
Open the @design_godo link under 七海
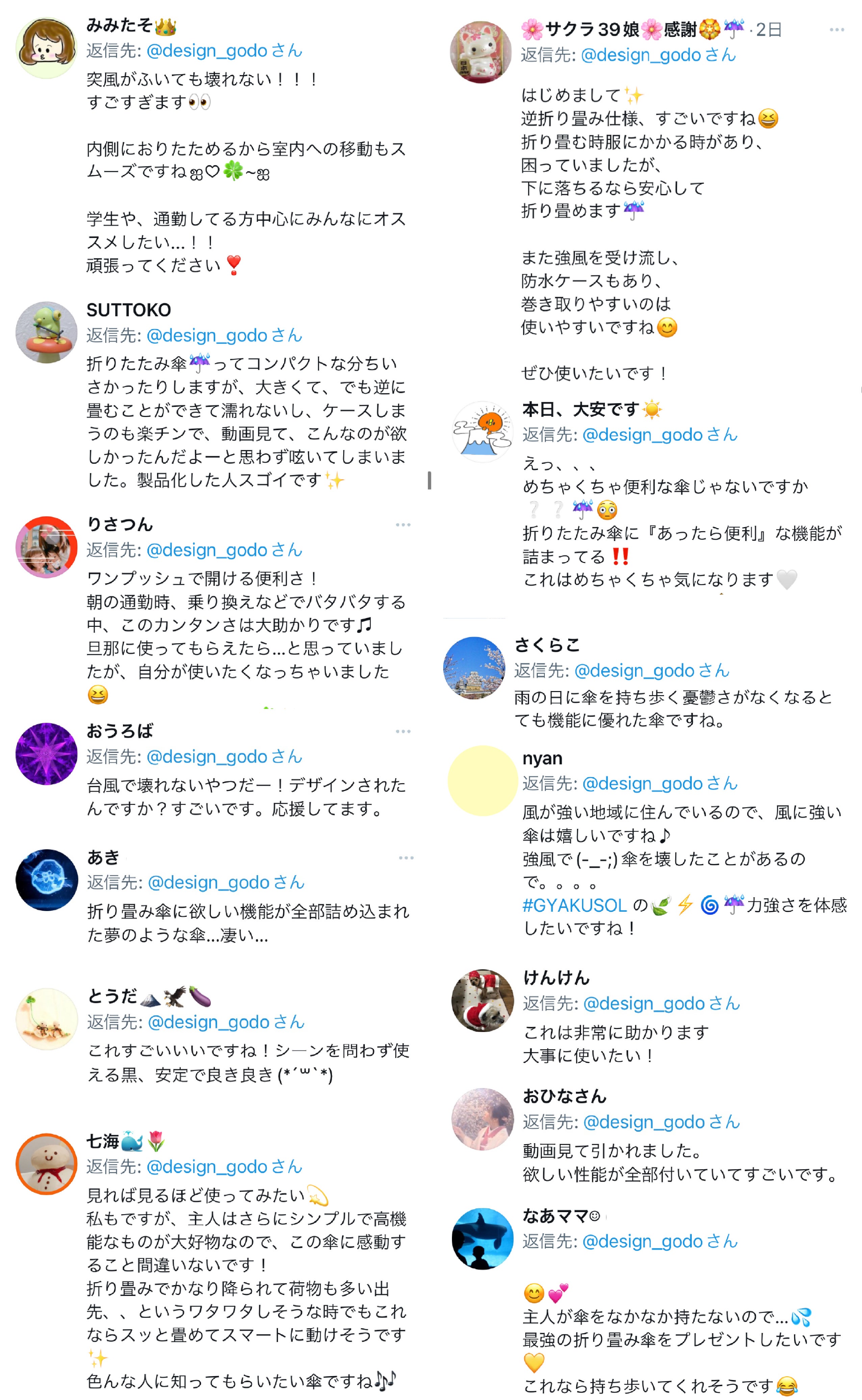click(207, 1167)
